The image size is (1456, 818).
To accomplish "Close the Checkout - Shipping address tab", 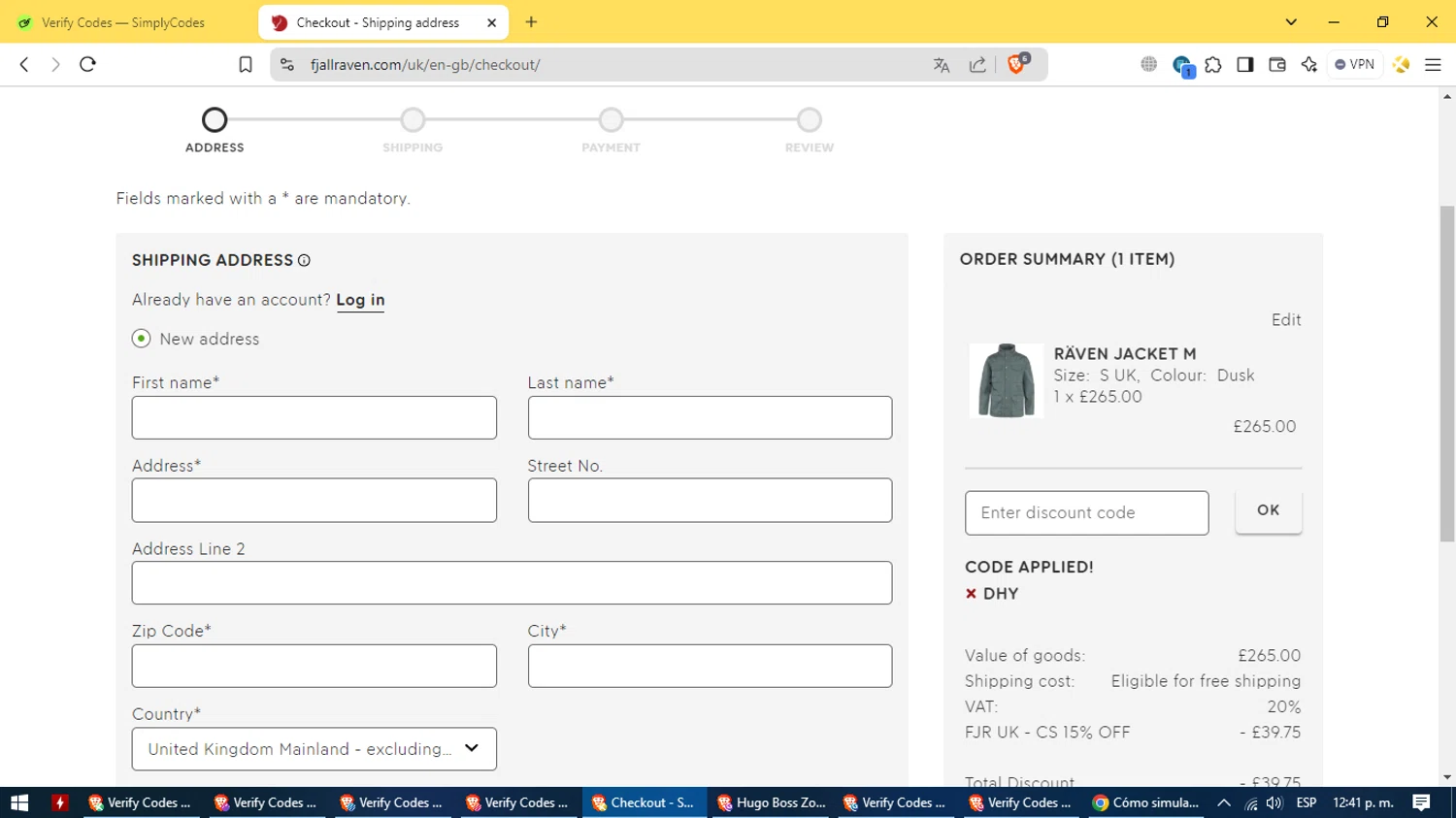I will pos(492,22).
